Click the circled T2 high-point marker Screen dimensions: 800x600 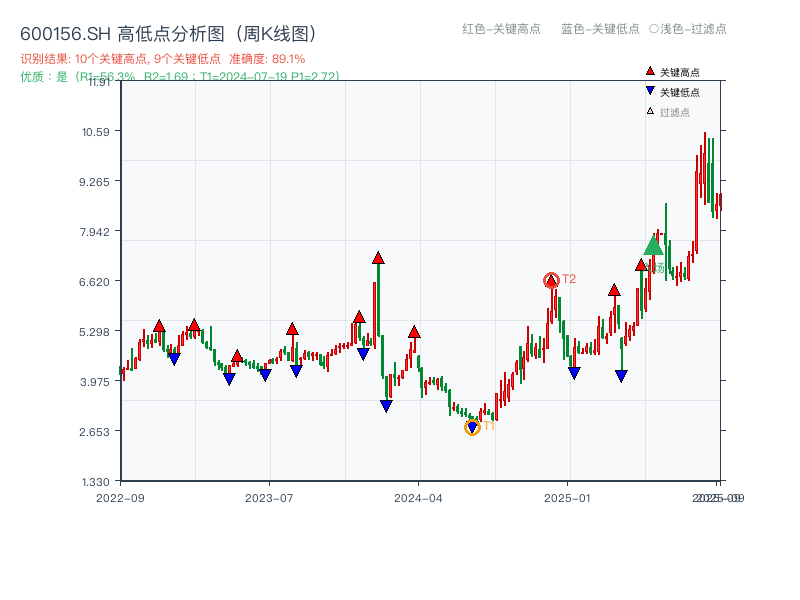551,279
